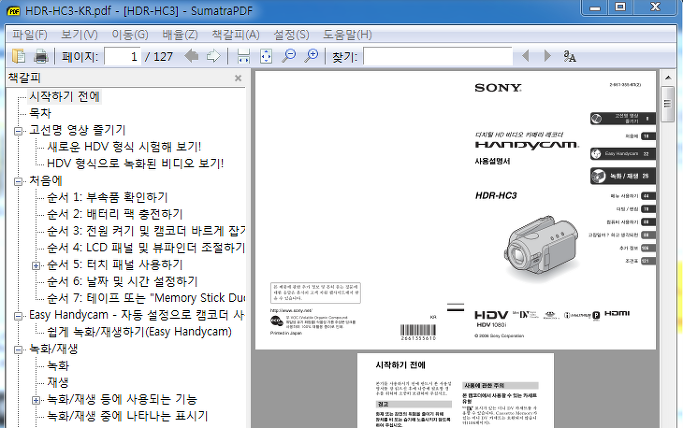Open 순서 4: LCD 패널 bookmark
This screenshot has width=683, height=428.
[145, 248]
